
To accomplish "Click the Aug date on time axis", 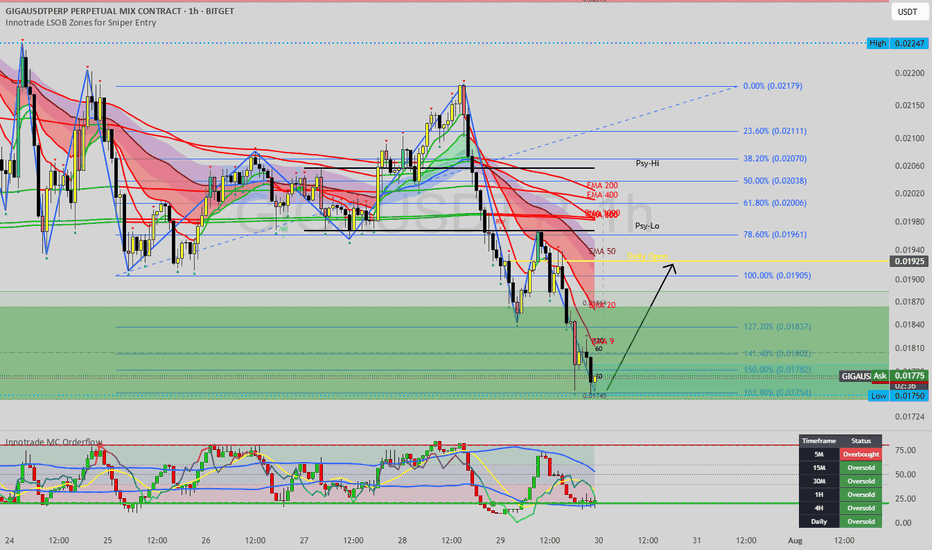I will coord(795,540).
